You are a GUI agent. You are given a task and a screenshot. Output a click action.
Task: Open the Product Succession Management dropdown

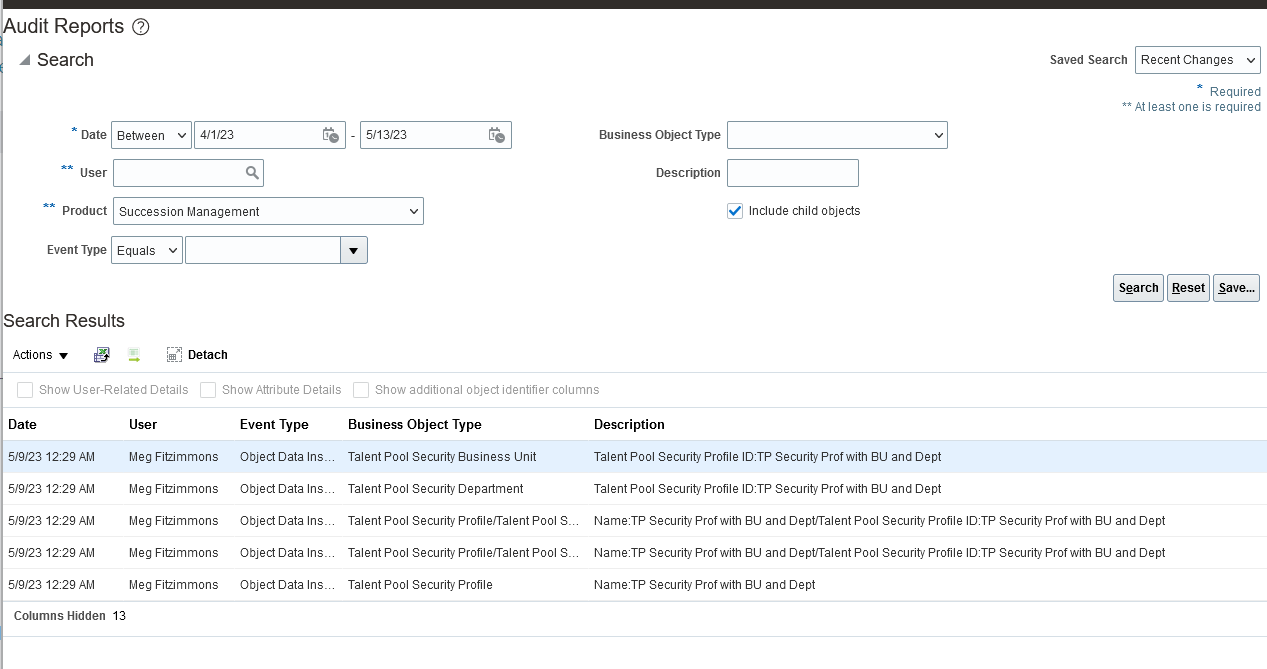point(268,211)
